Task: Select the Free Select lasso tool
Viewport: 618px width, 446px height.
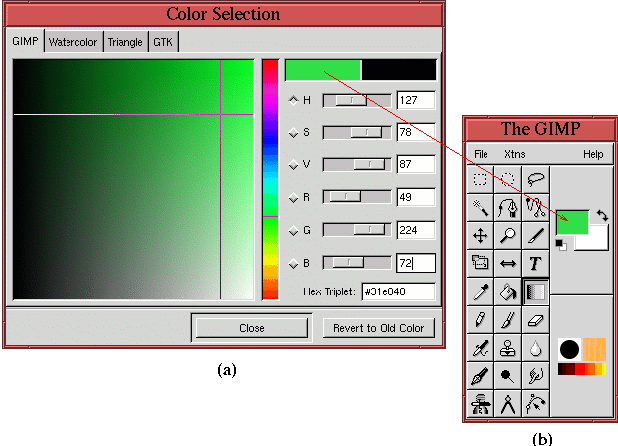Action: tap(536, 179)
